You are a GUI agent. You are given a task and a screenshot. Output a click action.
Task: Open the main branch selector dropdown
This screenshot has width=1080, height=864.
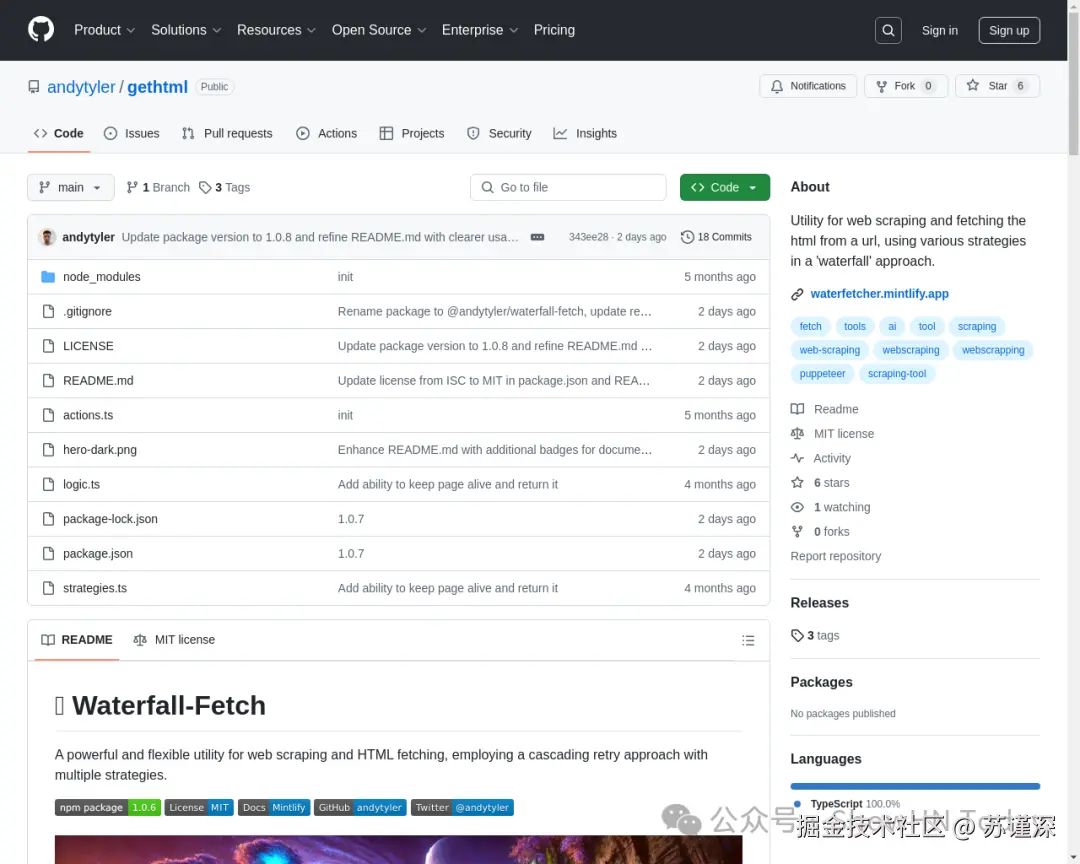(71, 187)
